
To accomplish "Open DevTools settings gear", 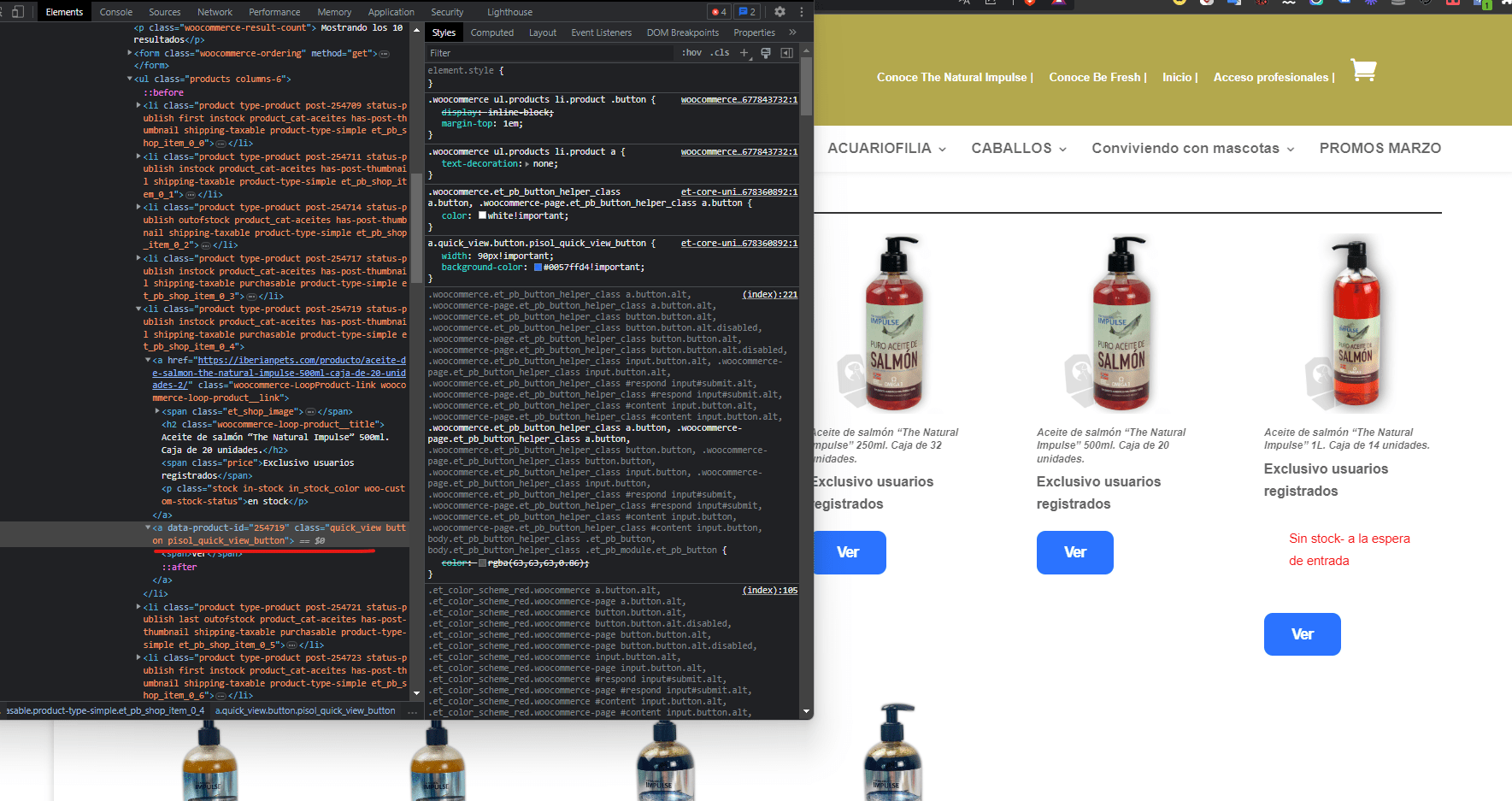I will 780,12.
